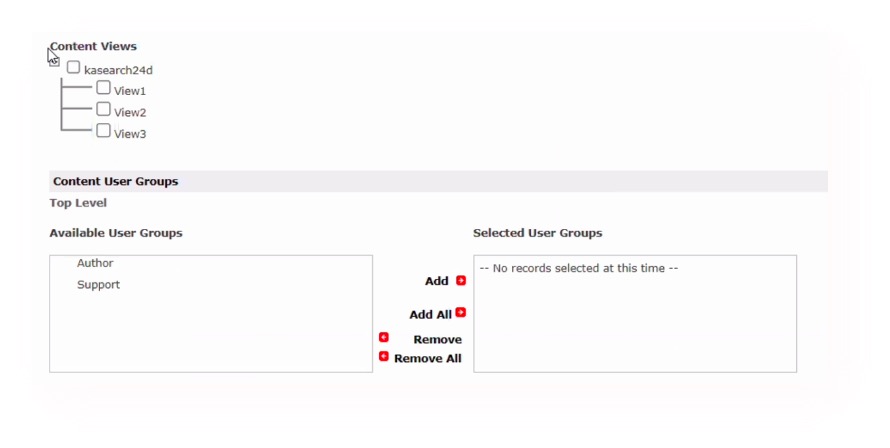Click the Content User Groups header bar
This screenshot has height=448, width=890.
coord(438,181)
